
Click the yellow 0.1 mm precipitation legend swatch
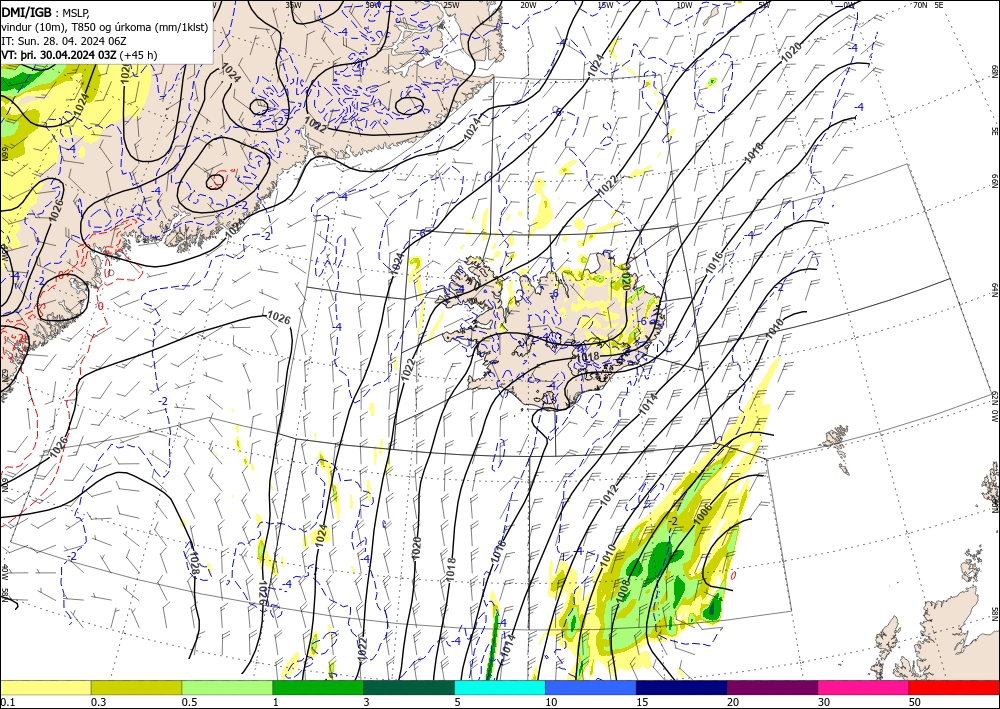45,687
